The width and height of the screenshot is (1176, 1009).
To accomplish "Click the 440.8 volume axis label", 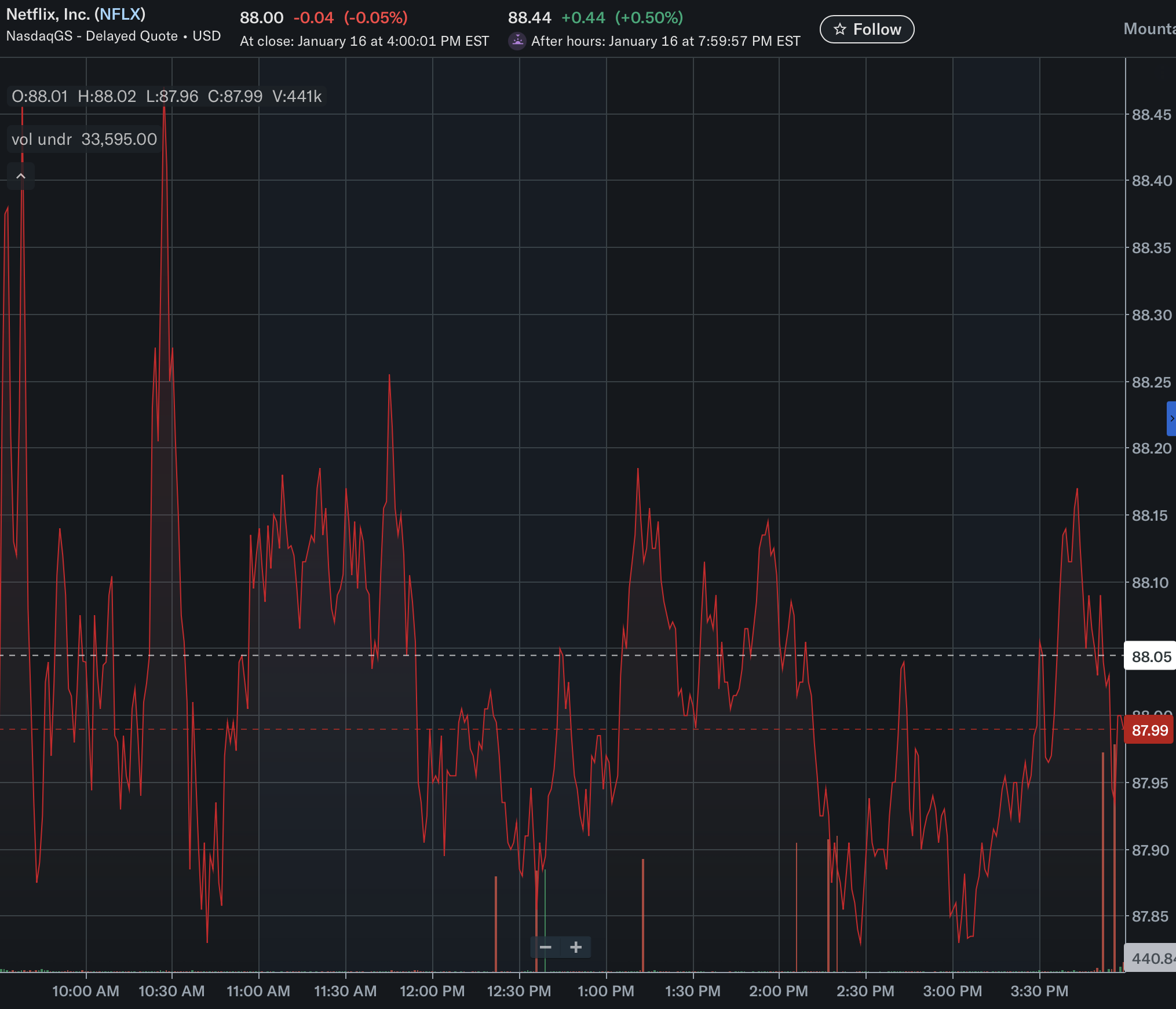I will coord(1152,959).
